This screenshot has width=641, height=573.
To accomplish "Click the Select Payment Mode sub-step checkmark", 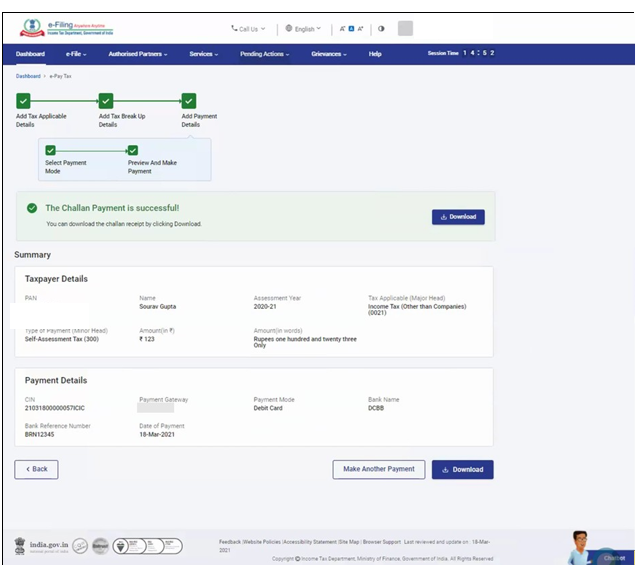I will click(x=52, y=150).
